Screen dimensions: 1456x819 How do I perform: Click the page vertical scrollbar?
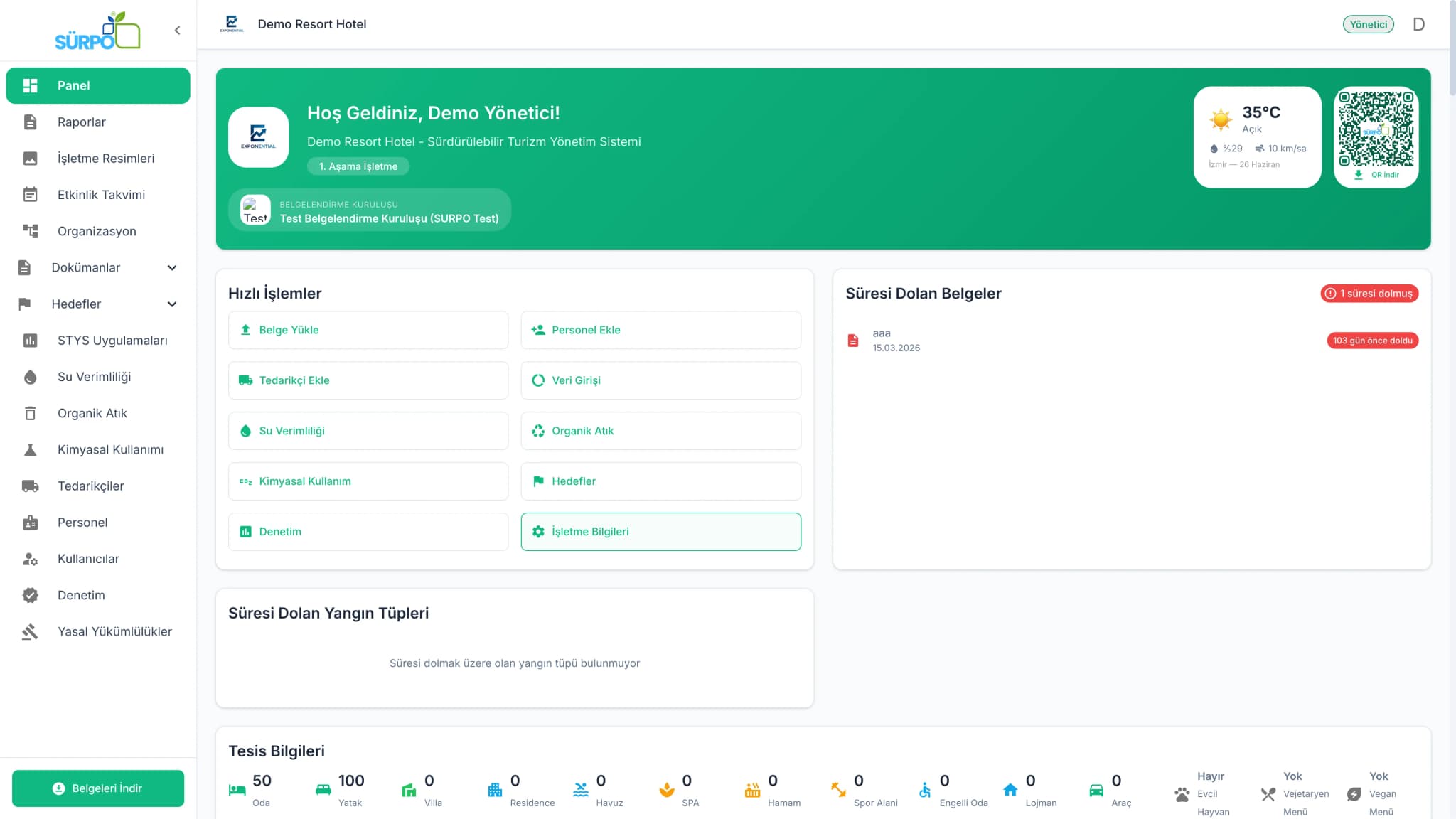point(1452,50)
